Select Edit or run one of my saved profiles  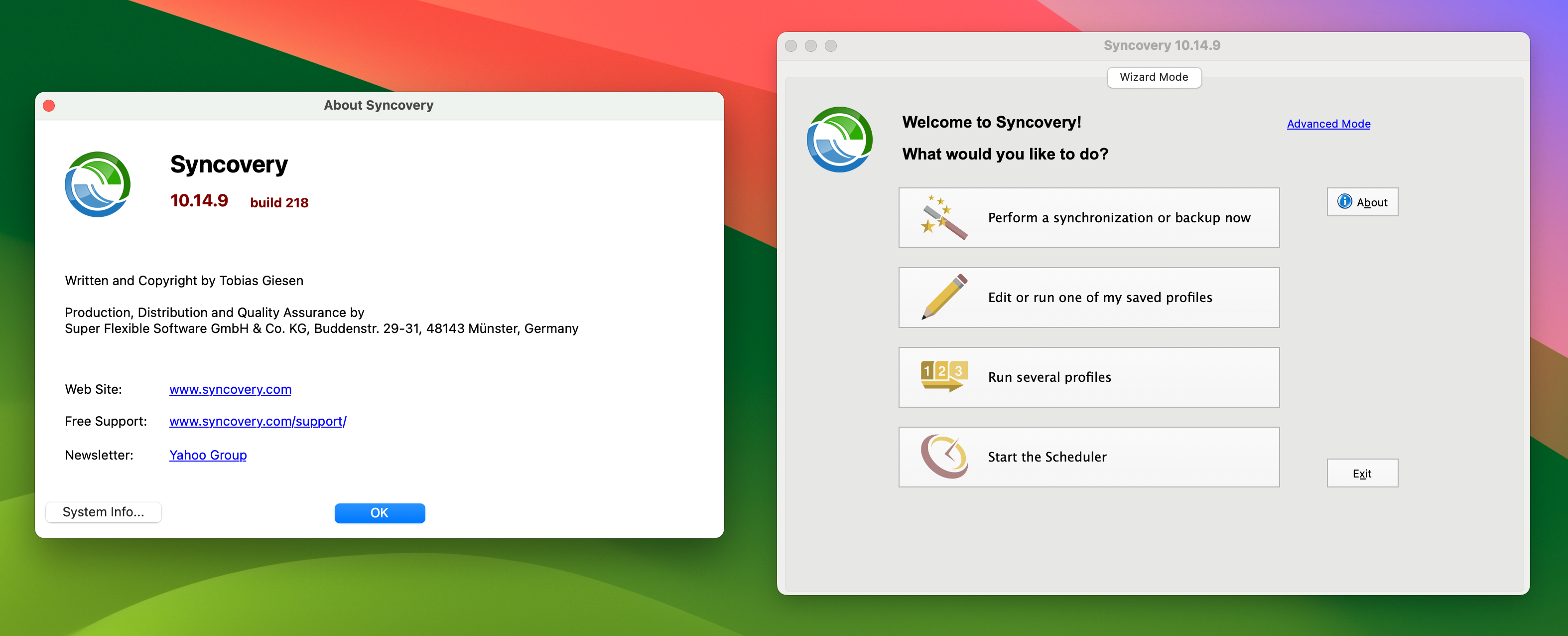click(1089, 297)
